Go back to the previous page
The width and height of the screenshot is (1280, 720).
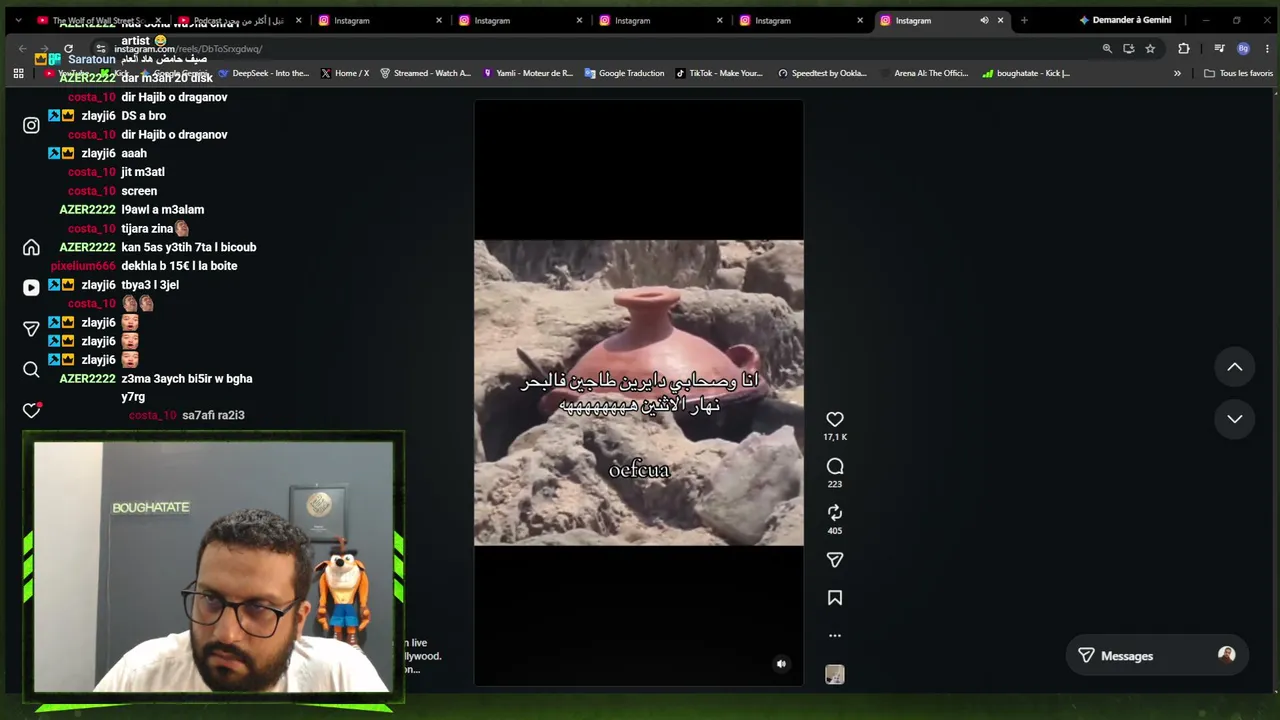pos(22,48)
